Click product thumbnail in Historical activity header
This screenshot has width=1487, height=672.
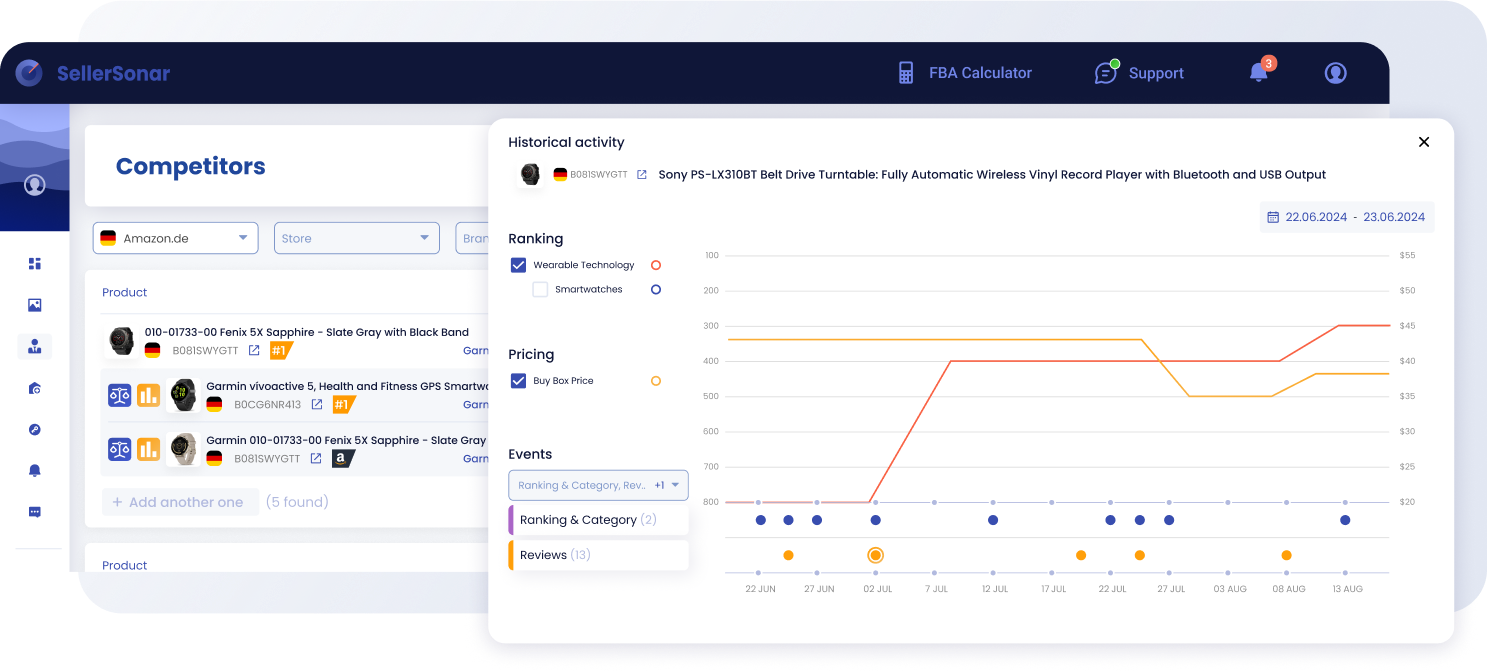tap(531, 174)
